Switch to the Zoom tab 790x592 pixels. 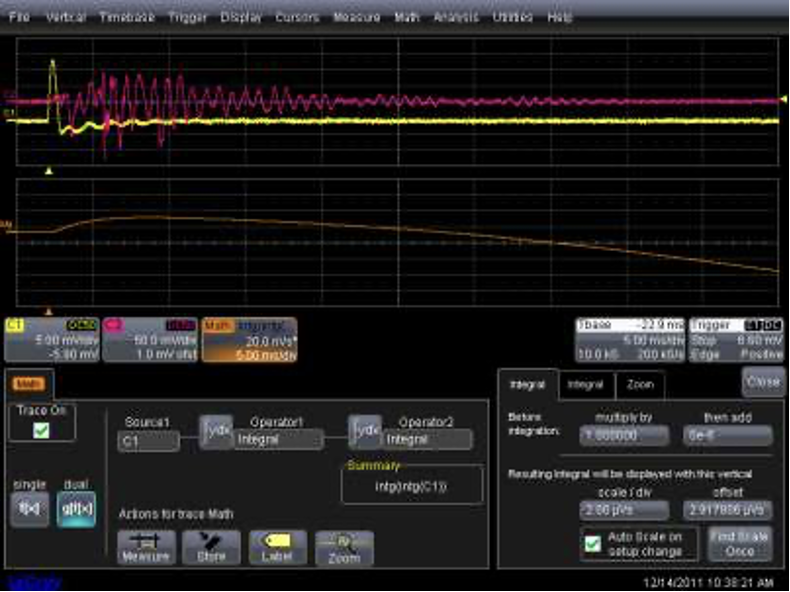(x=639, y=384)
